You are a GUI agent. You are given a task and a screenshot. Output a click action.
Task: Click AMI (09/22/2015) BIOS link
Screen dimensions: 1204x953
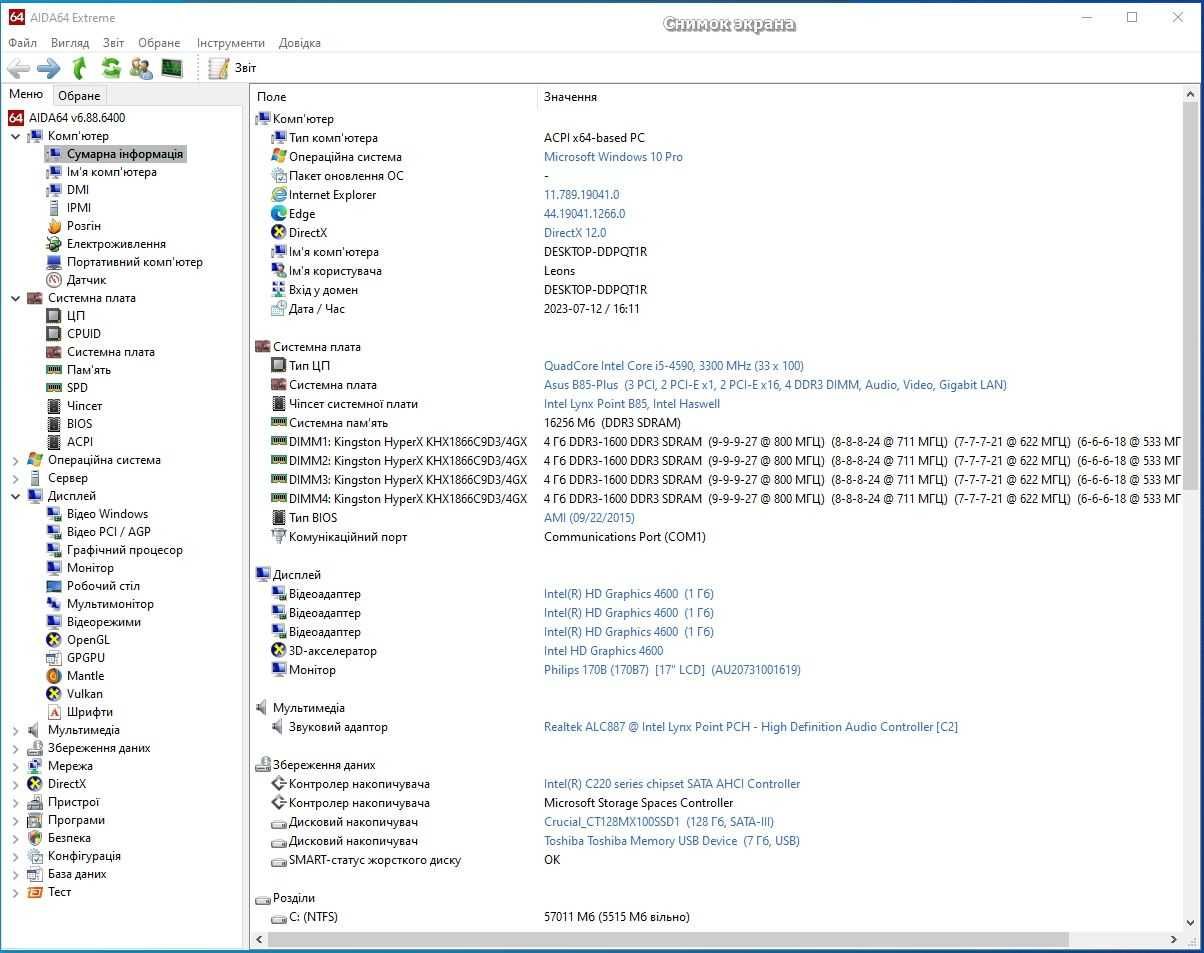pos(589,518)
